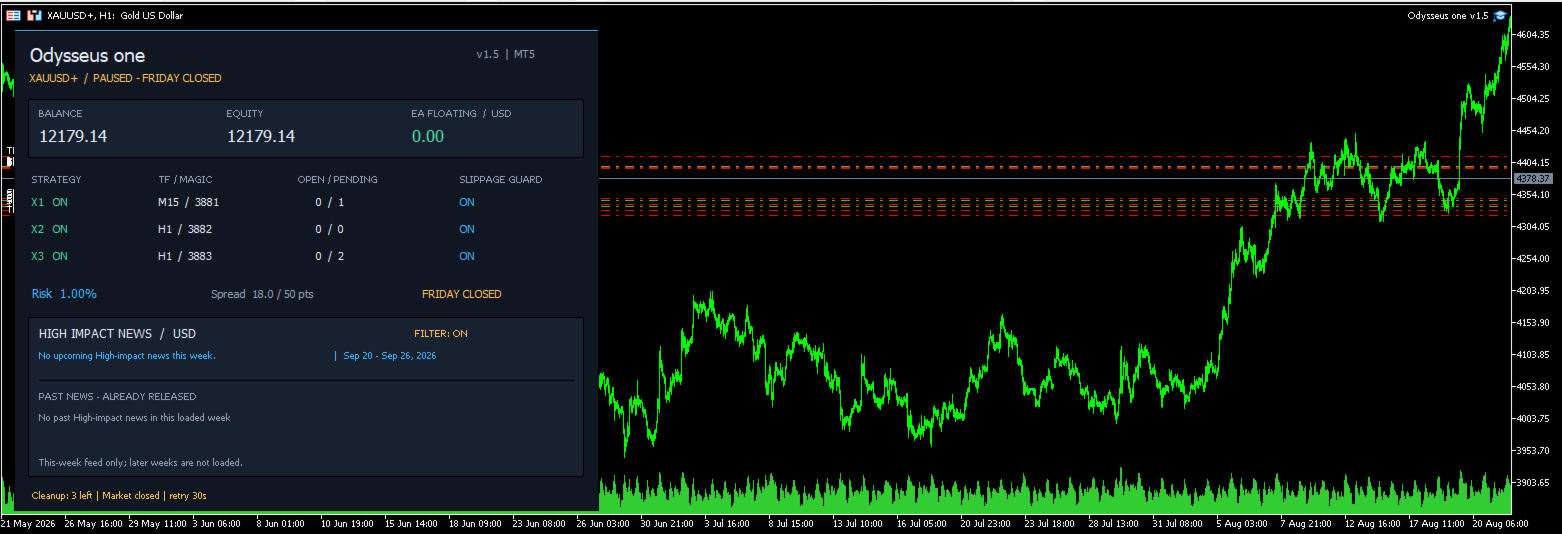Click the HIGH IMPACT NEWS / USD header
The height and width of the screenshot is (534, 1562).
pos(117,334)
